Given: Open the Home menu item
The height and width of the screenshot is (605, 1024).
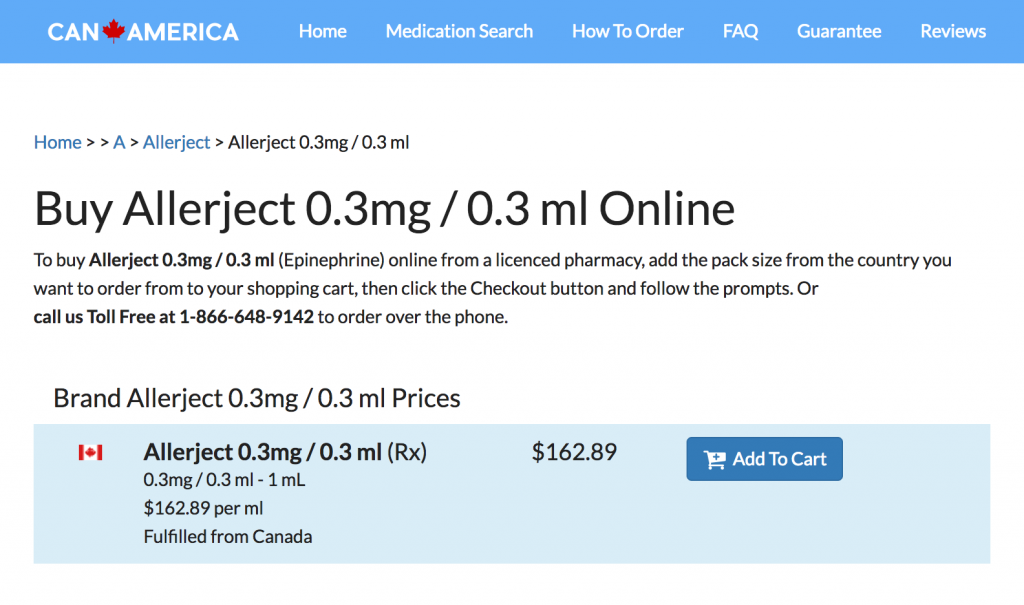Looking at the screenshot, I should point(323,31).
